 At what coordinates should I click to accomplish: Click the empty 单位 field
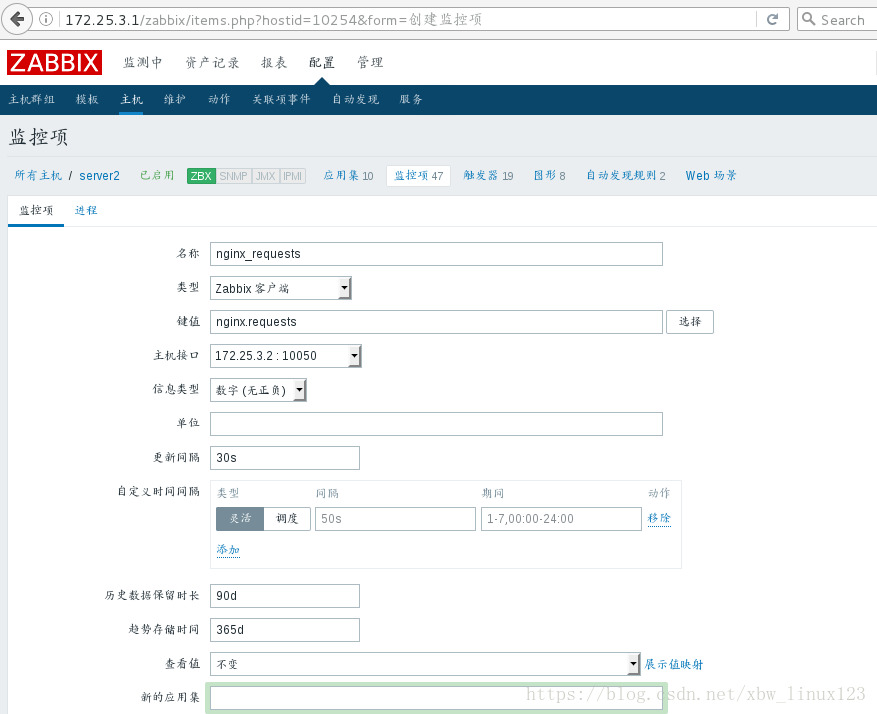click(436, 424)
